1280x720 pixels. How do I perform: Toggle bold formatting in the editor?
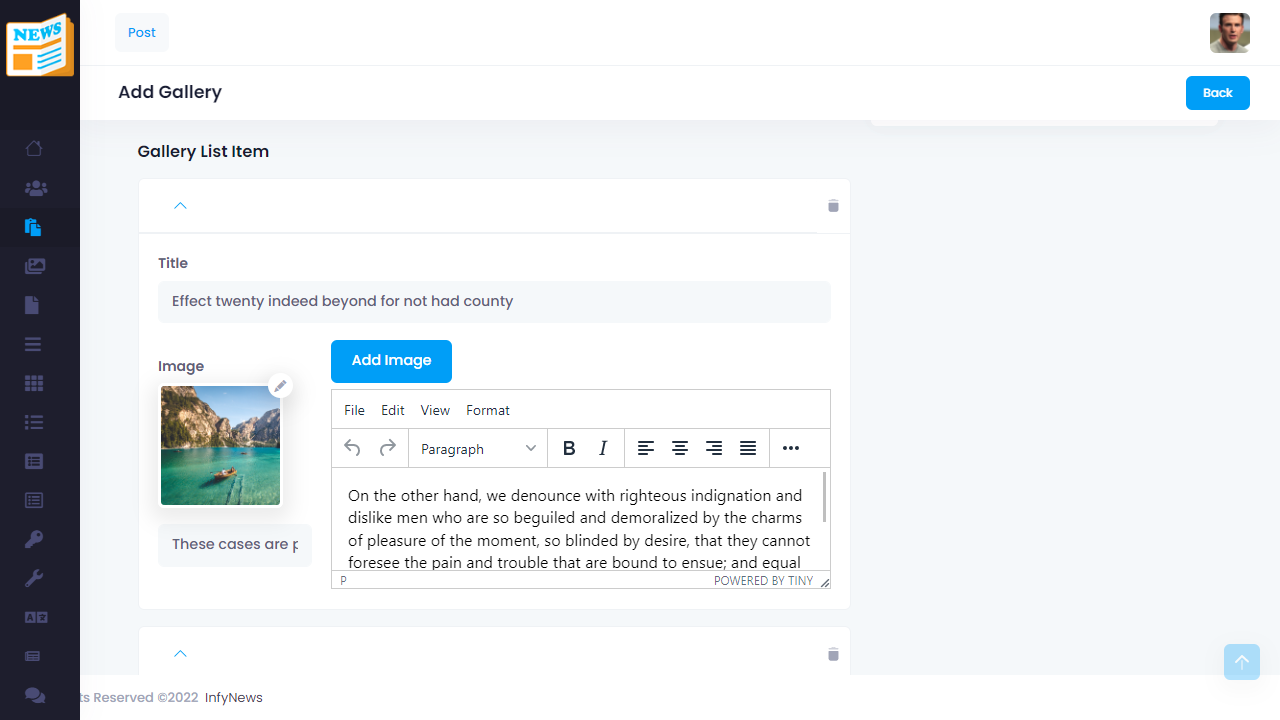[569, 448]
